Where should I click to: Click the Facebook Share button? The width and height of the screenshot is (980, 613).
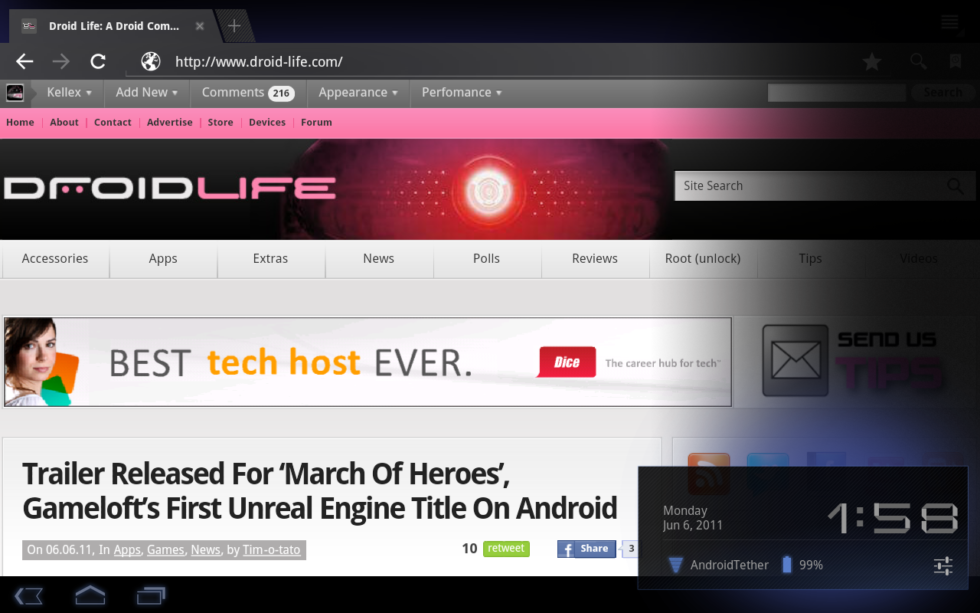point(586,549)
